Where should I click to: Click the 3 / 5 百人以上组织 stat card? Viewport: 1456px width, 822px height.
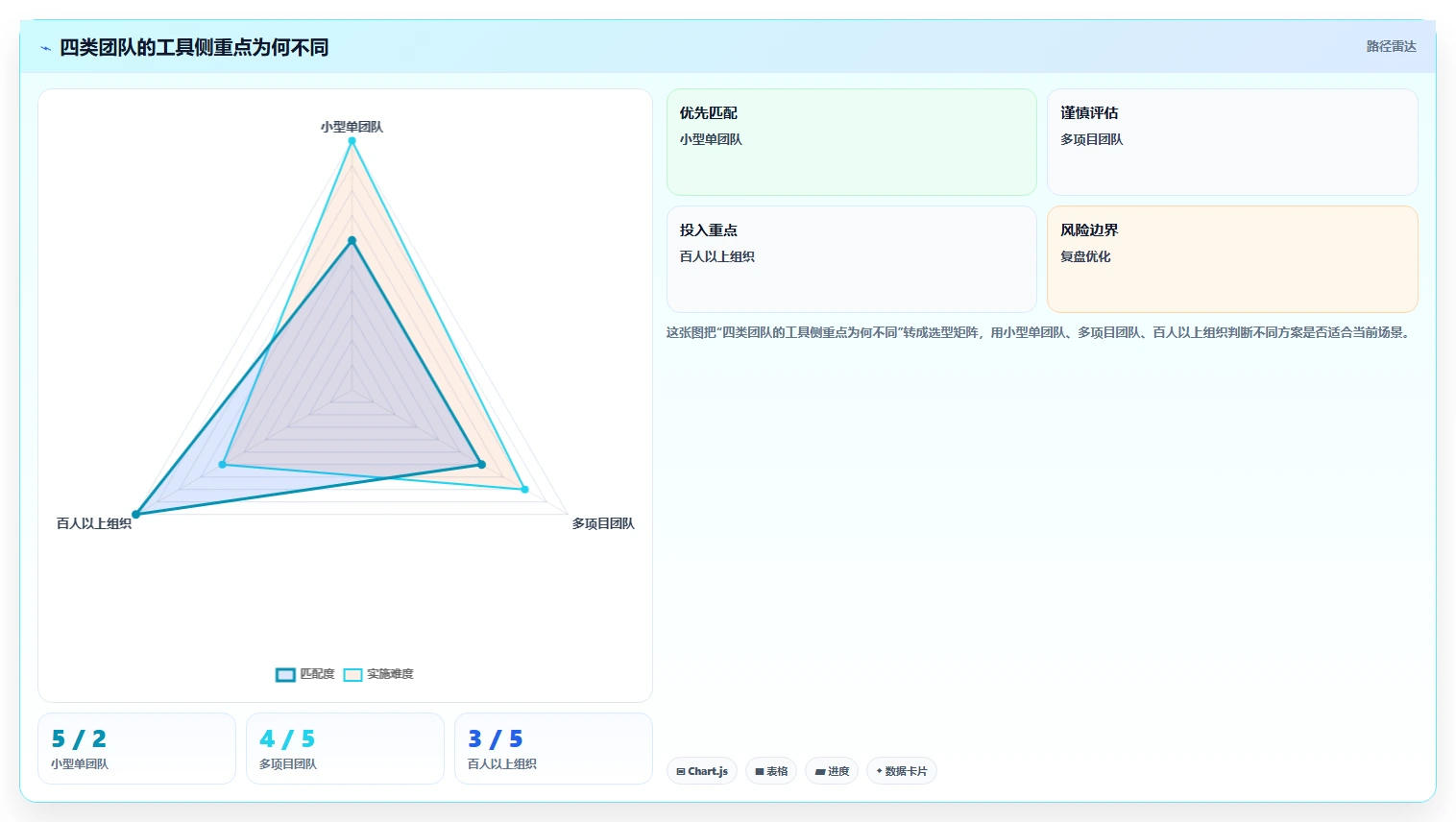point(553,748)
